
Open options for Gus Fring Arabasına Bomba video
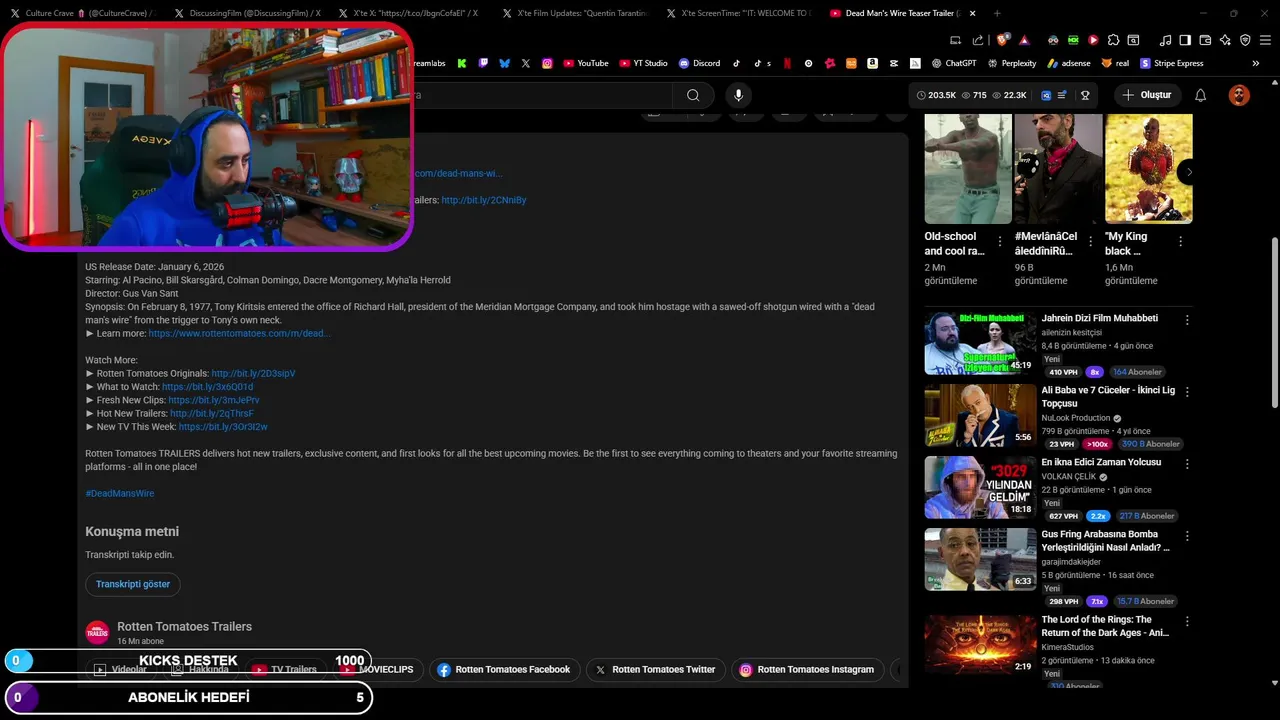[x=1187, y=536]
